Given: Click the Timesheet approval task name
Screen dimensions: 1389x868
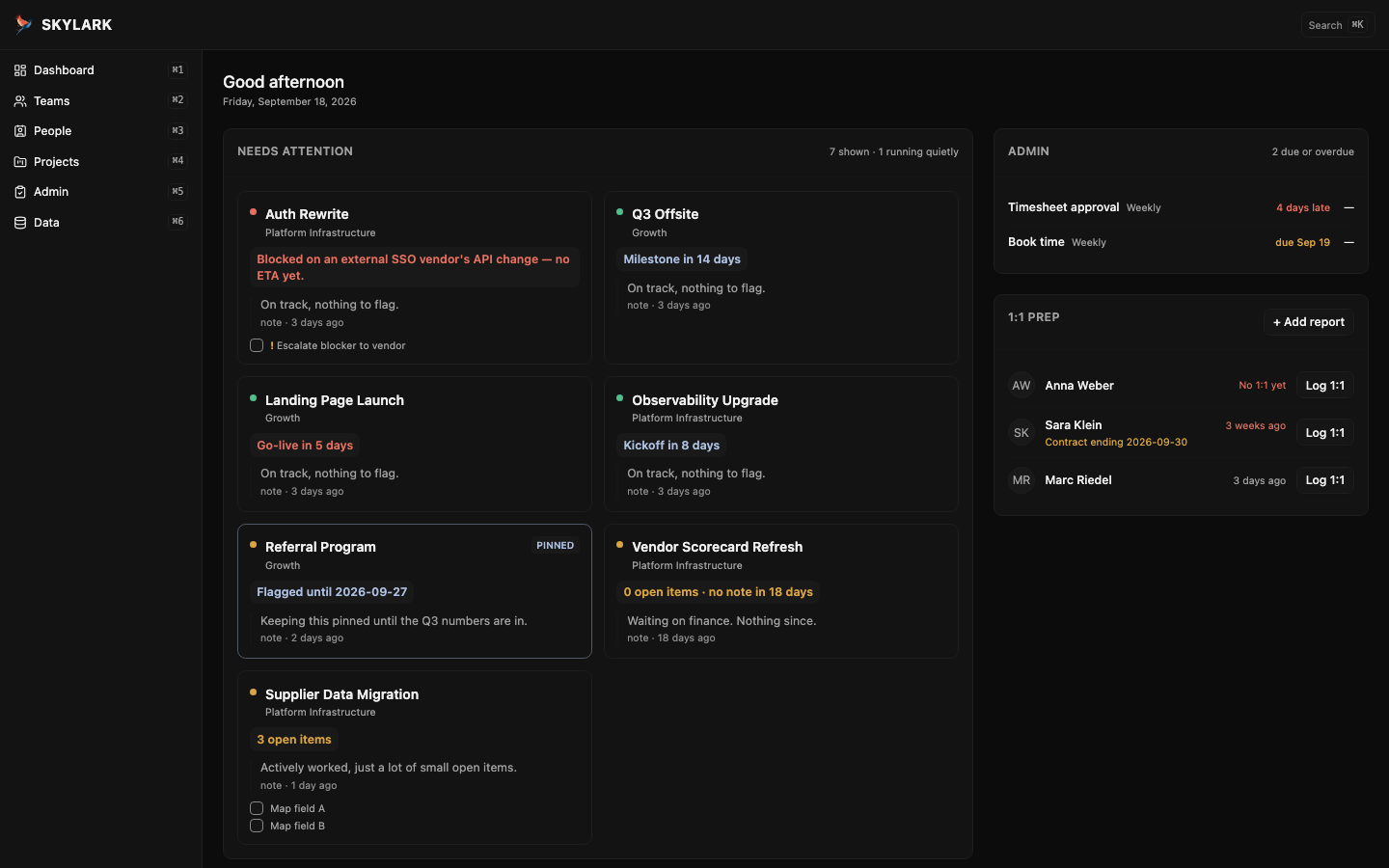Looking at the screenshot, I should pos(1063,207).
